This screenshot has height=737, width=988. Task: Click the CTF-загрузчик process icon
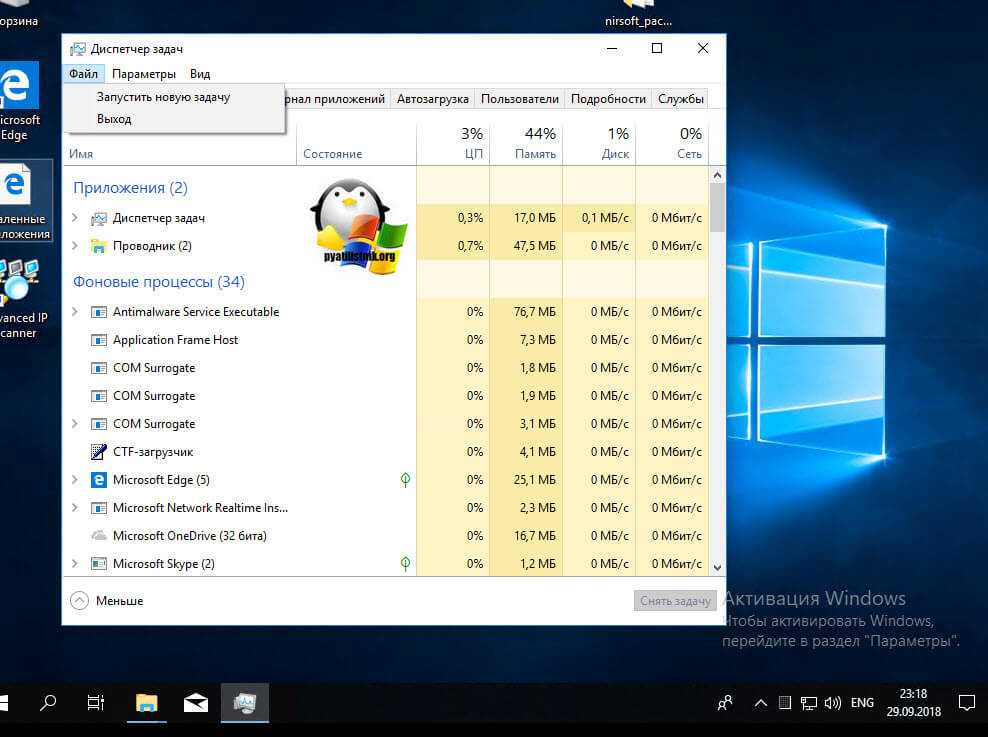coord(99,452)
